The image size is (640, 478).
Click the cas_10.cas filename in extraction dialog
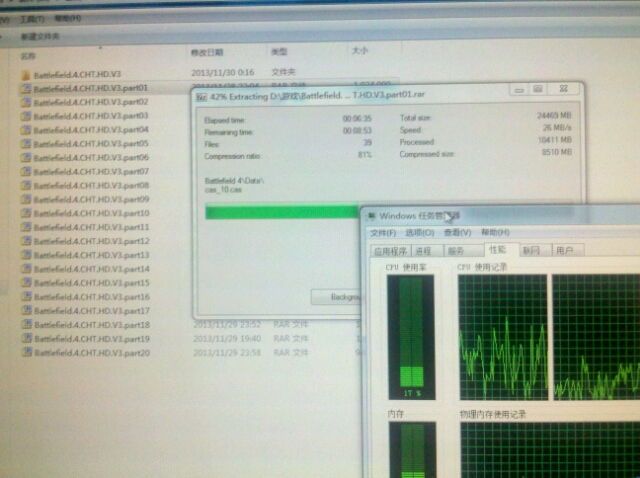pos(223,190)
